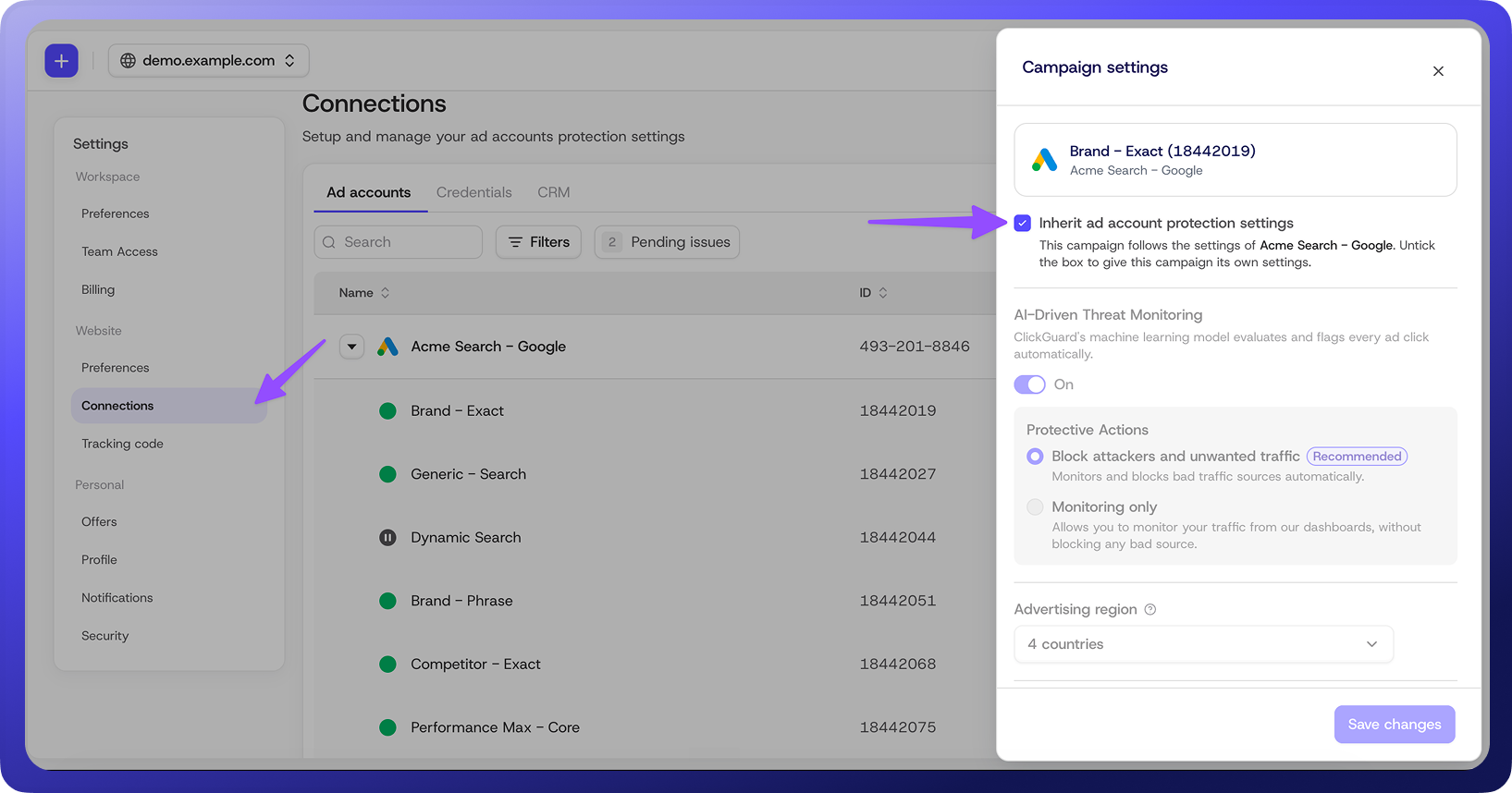The height and width of the screenshot is (793, 1512).
Task: Click green status dot for Brand – Exact
Action: tap(387, 410)
